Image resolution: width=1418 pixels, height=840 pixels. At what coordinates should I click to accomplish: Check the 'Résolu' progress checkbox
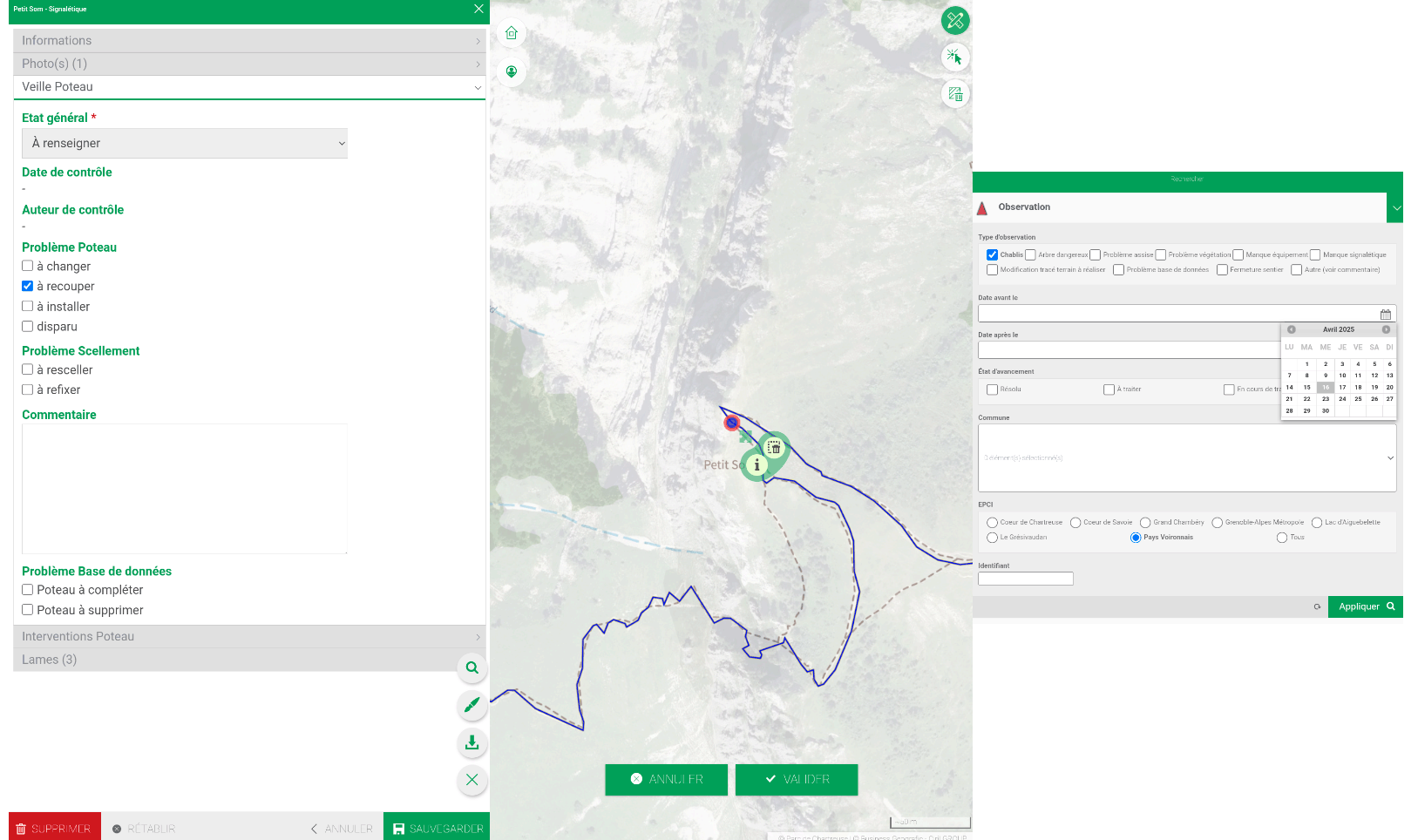992,390
